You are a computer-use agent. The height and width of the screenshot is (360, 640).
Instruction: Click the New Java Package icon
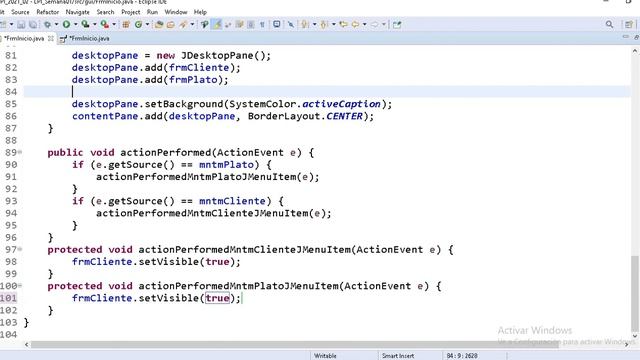[x=126, y=25]
